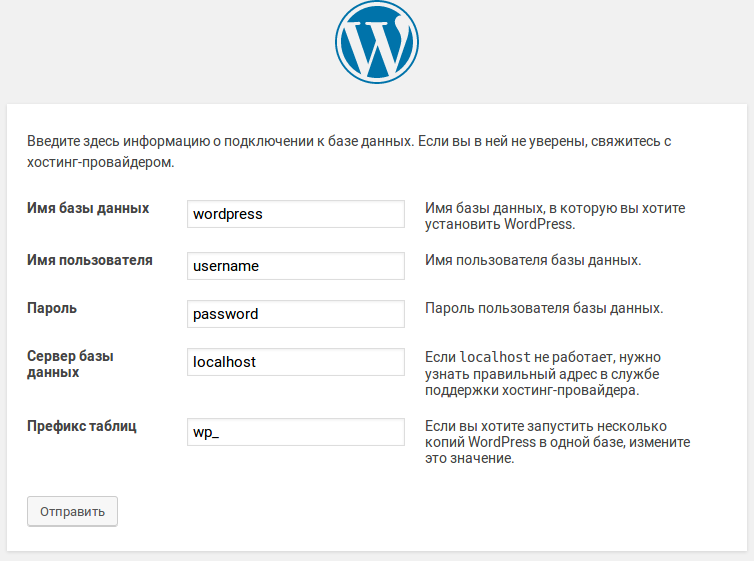Submit form with Отправить button
The image size is (754, 561).
point(72,511)
